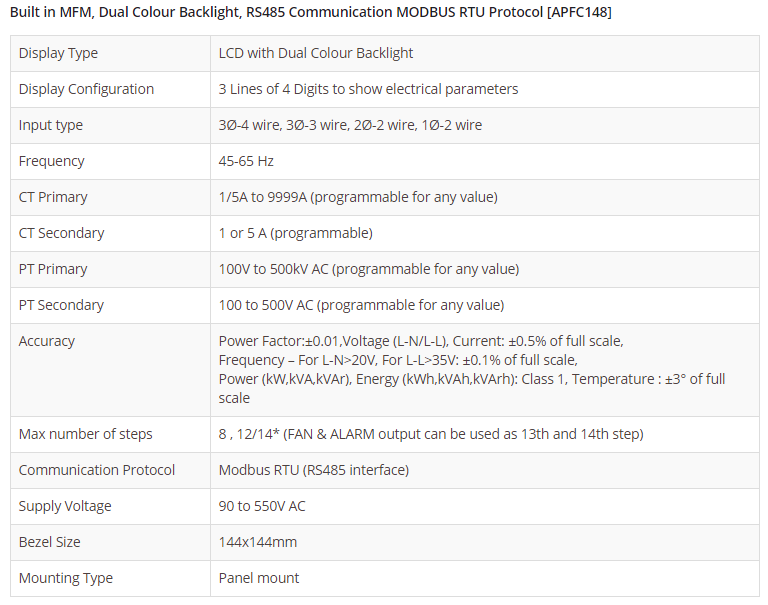Viewport: 768px width, 605px height.
Task: Click the "Accuracy" label cell
Action: point(47,341)
